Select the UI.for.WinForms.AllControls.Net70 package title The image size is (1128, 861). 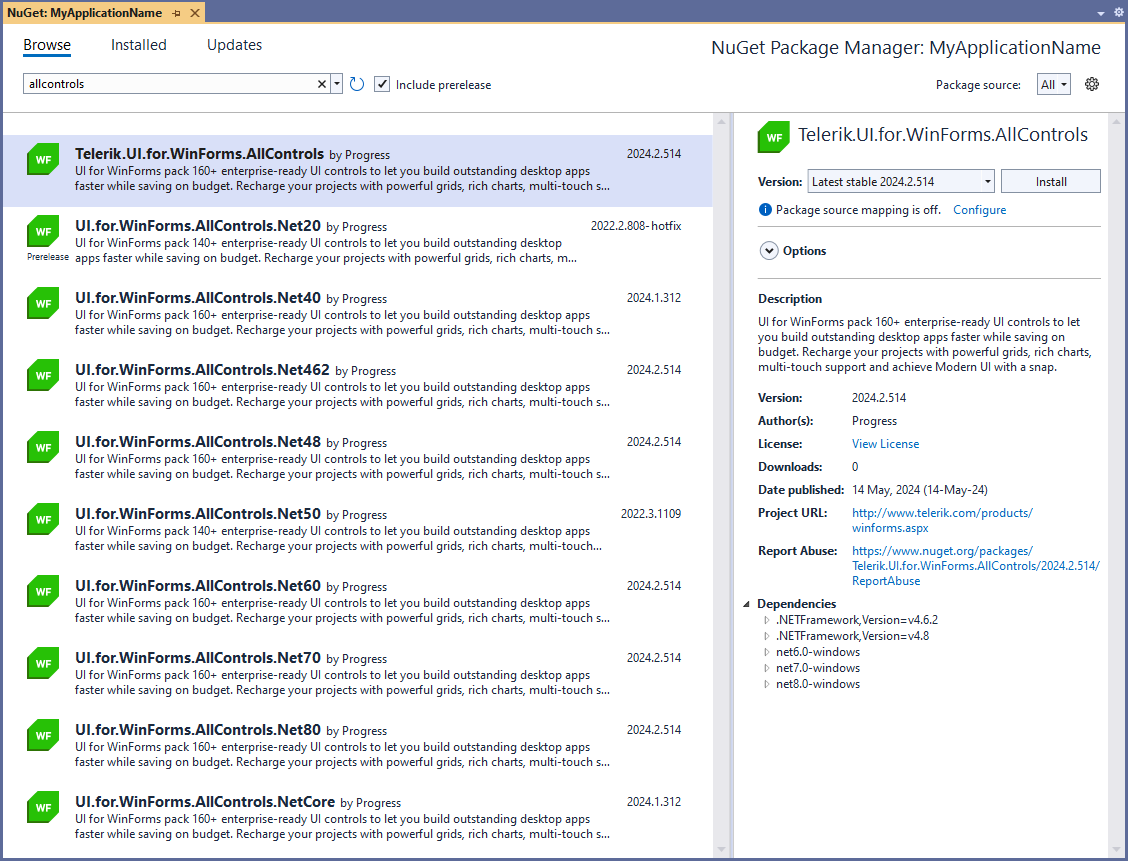[198, 657]
